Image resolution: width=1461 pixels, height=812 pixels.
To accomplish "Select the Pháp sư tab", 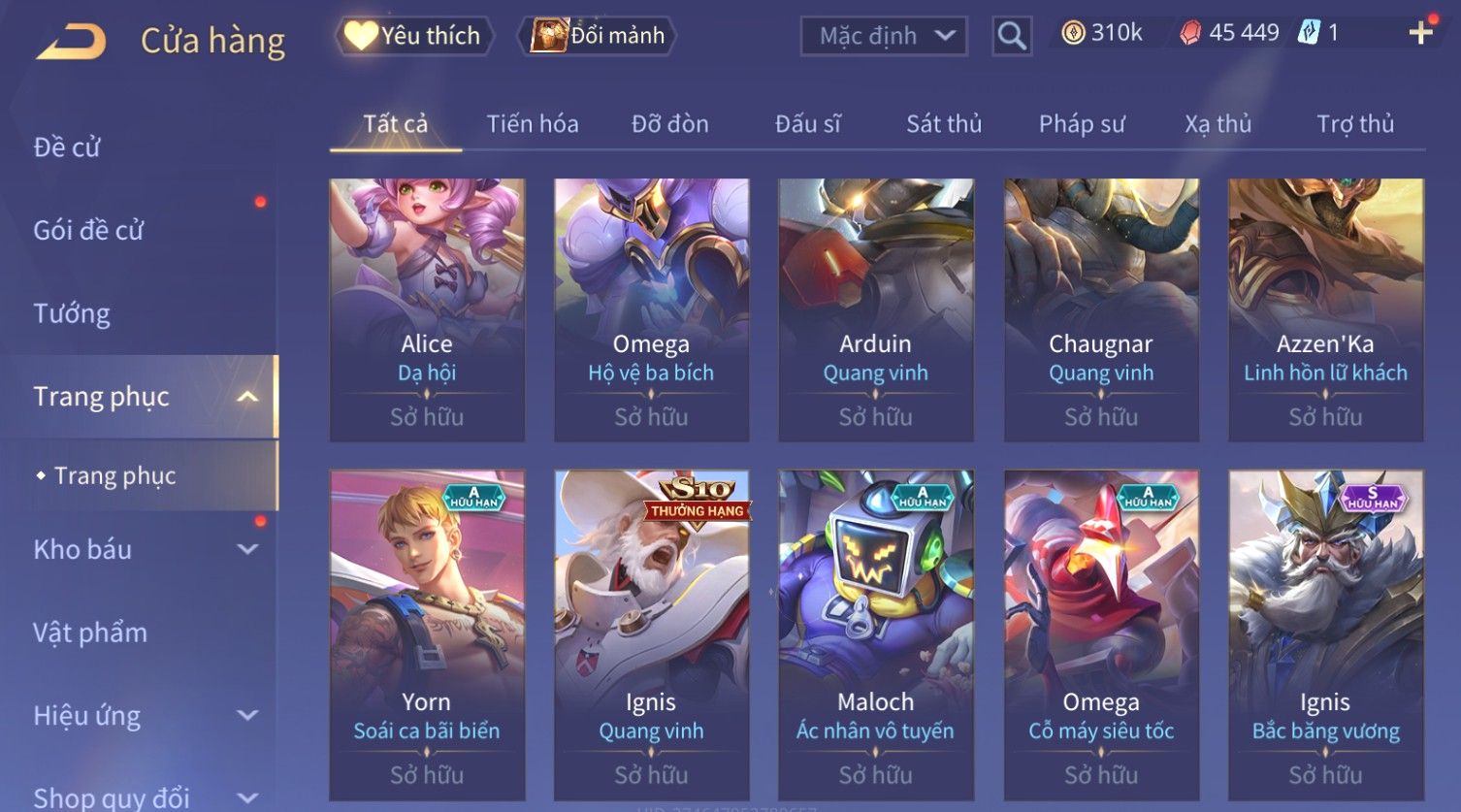I will [x=1082, y=124].
